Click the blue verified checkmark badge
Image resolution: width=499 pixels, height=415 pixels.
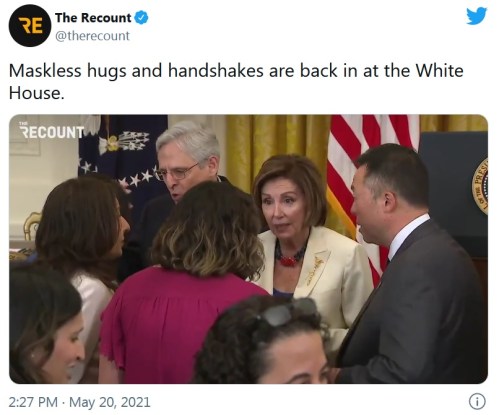point(141,18)
